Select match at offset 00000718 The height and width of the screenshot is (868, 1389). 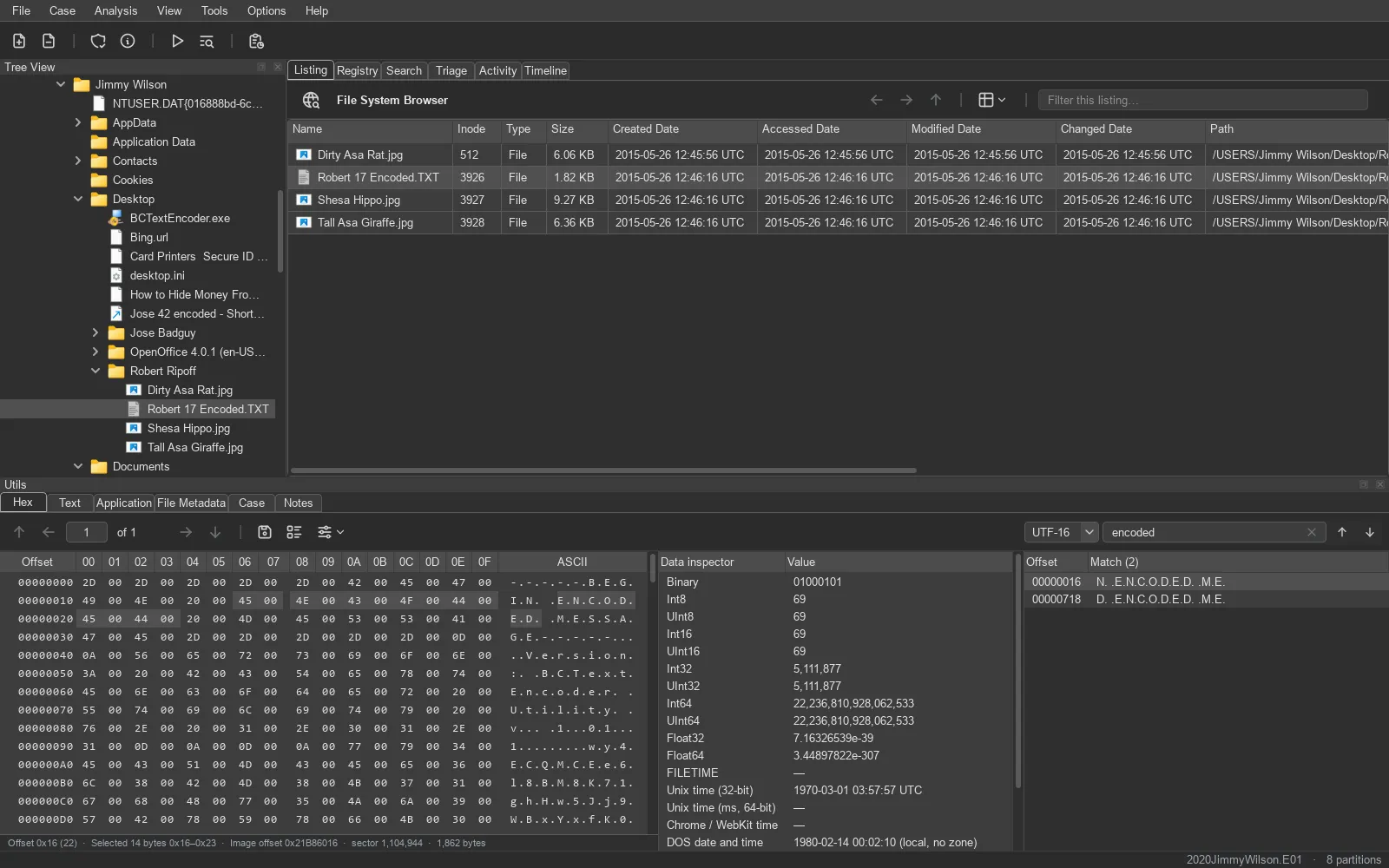pos(1206,599)
